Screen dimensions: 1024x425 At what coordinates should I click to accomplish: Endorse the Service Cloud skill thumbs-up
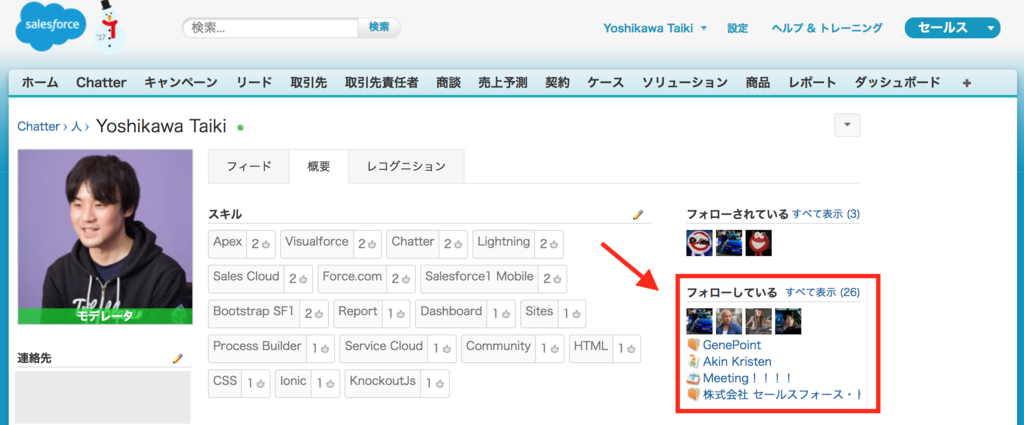pyautogui.click(x=446, y=349)
